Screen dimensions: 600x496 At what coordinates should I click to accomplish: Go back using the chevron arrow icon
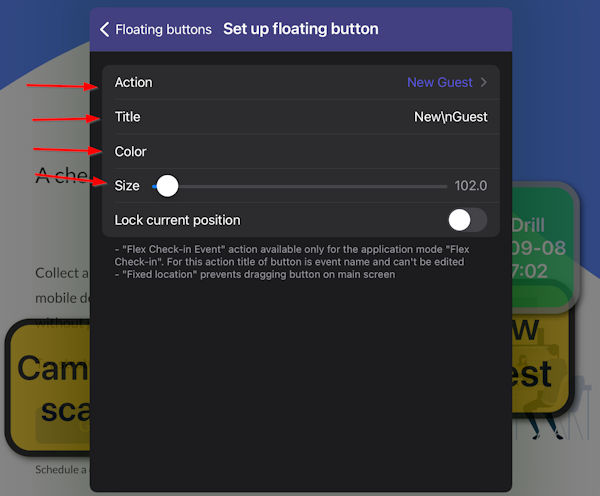point(104,29)
